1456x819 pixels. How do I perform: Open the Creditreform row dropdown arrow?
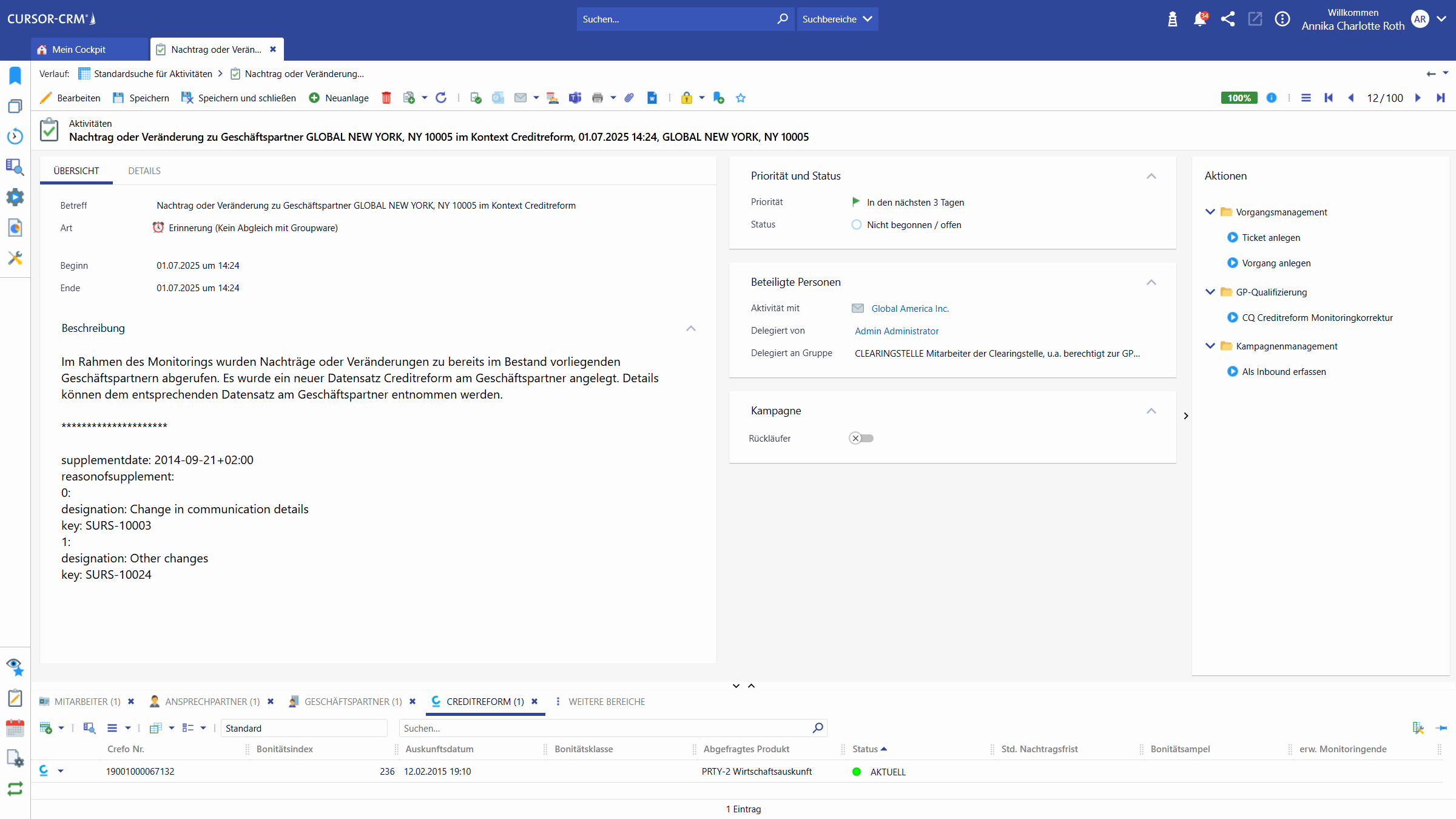tap(61, 771)
